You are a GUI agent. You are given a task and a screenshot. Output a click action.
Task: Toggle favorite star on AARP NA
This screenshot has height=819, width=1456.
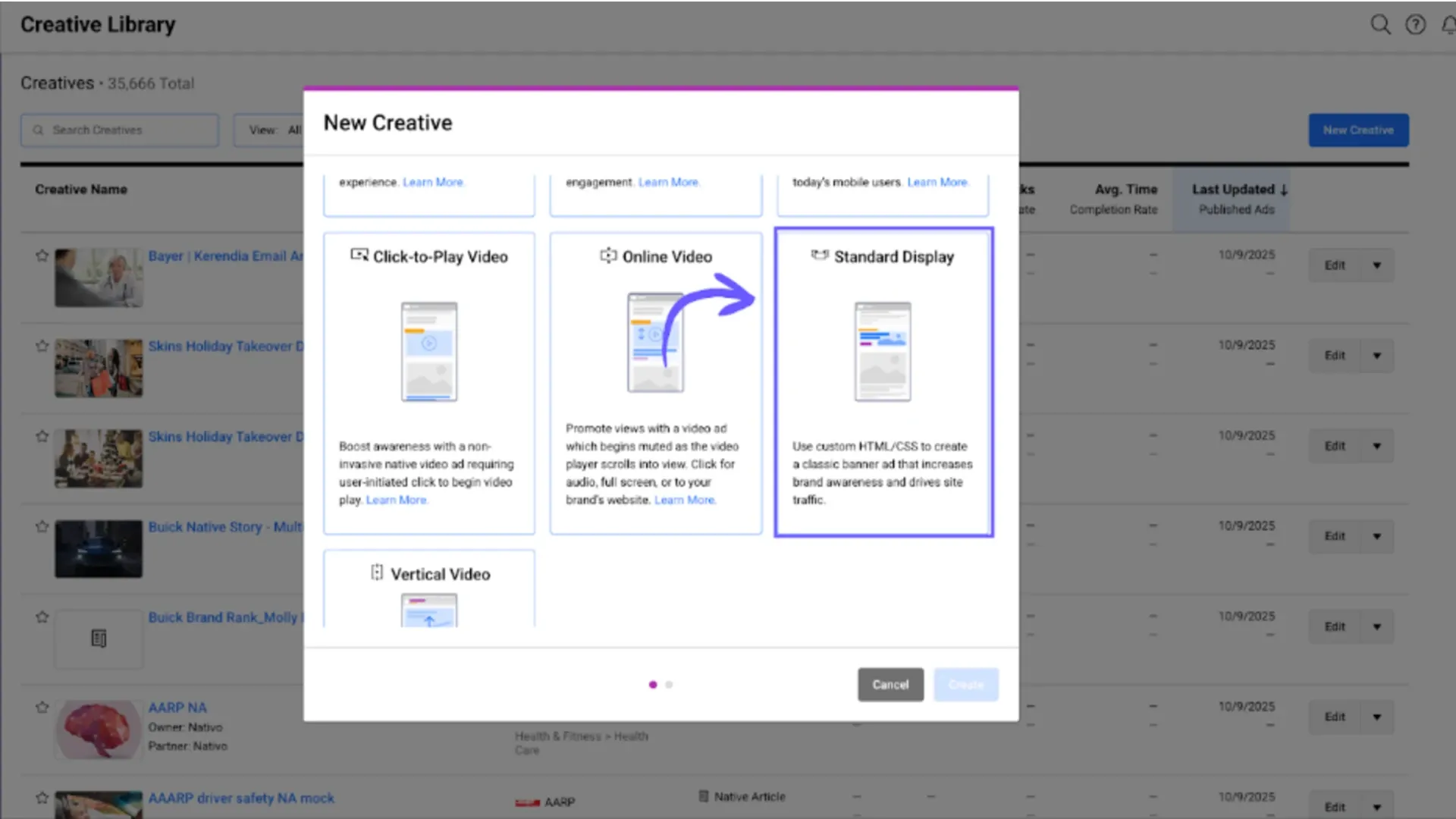(42, 708)
